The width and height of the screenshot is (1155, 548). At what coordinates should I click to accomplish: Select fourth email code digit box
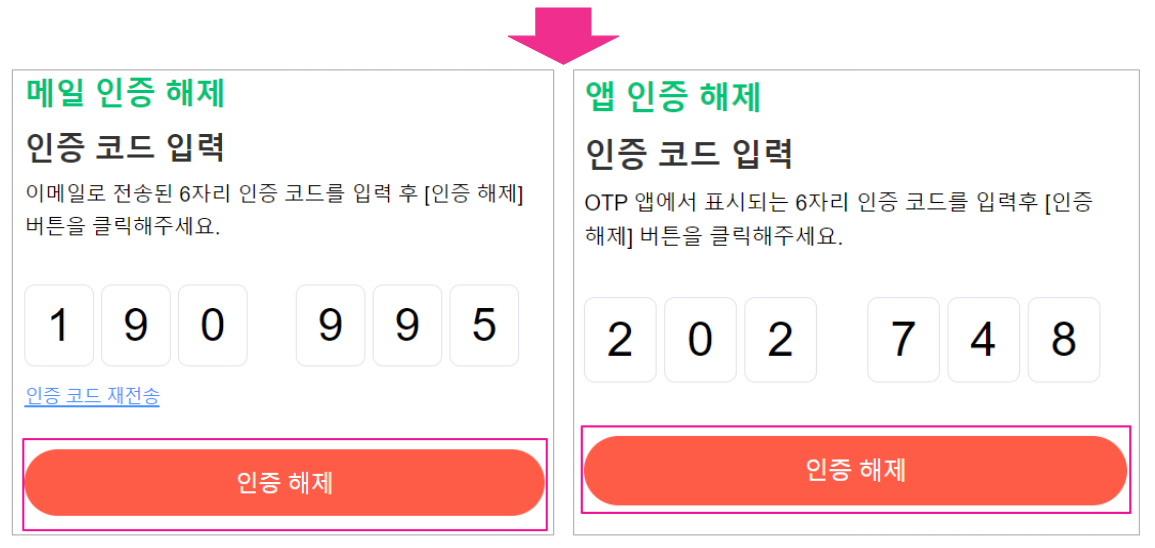[330, 325]
